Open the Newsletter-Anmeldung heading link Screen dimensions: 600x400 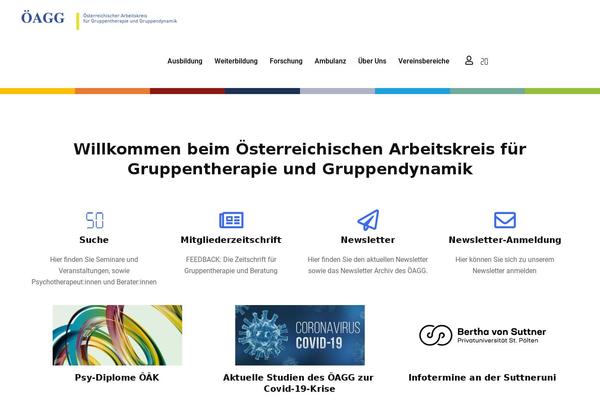505,240
